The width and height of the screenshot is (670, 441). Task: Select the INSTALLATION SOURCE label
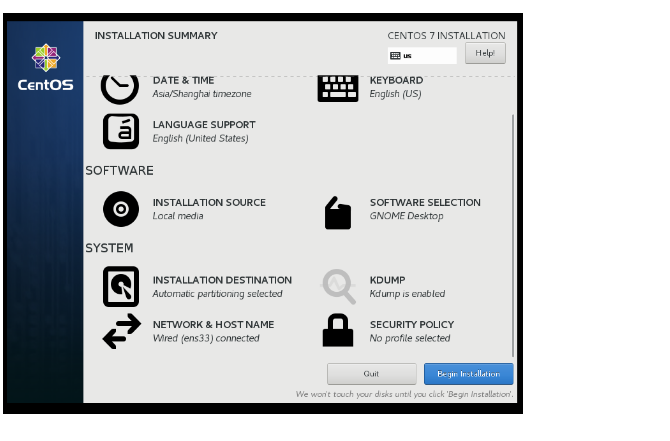[x=209, y=203]
